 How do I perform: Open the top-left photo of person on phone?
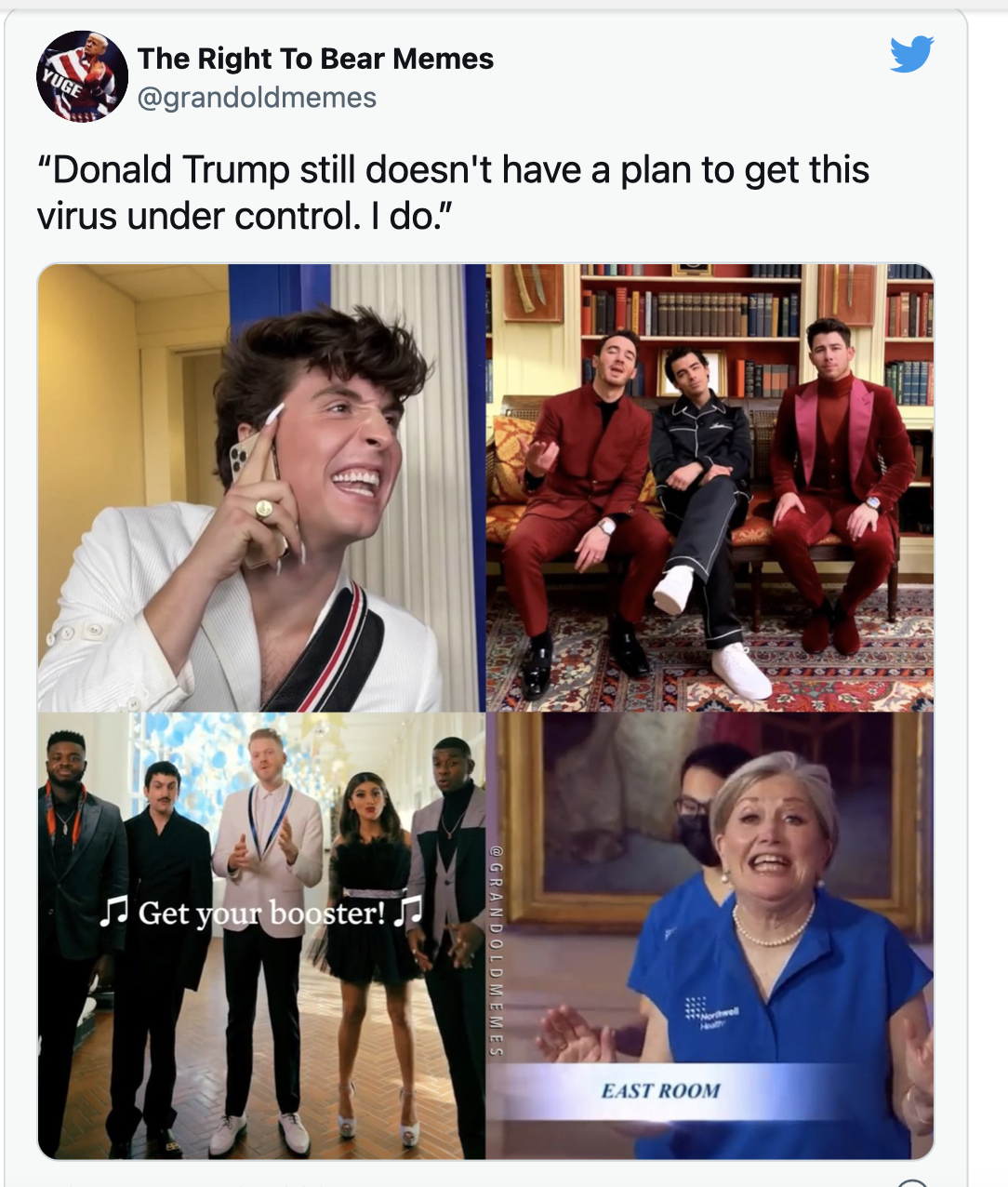[x=261, y=488]
